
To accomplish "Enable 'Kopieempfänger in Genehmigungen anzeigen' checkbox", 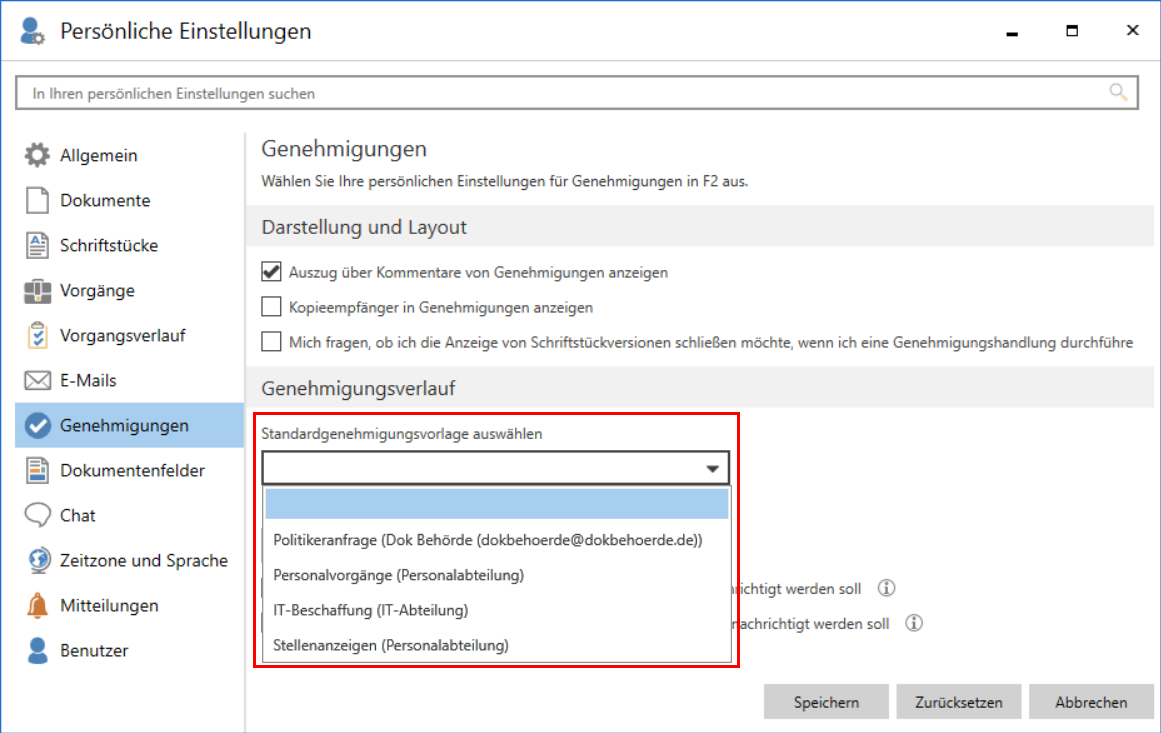I will click(271, 307).
